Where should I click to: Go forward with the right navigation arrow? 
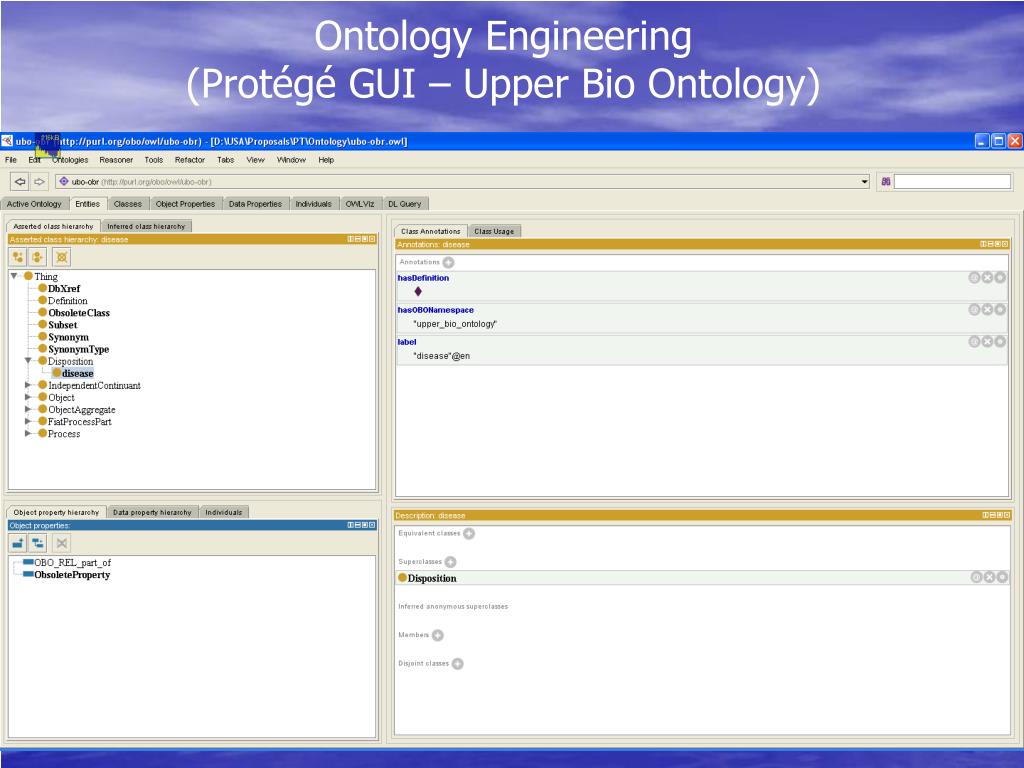[x=39, y=182]
